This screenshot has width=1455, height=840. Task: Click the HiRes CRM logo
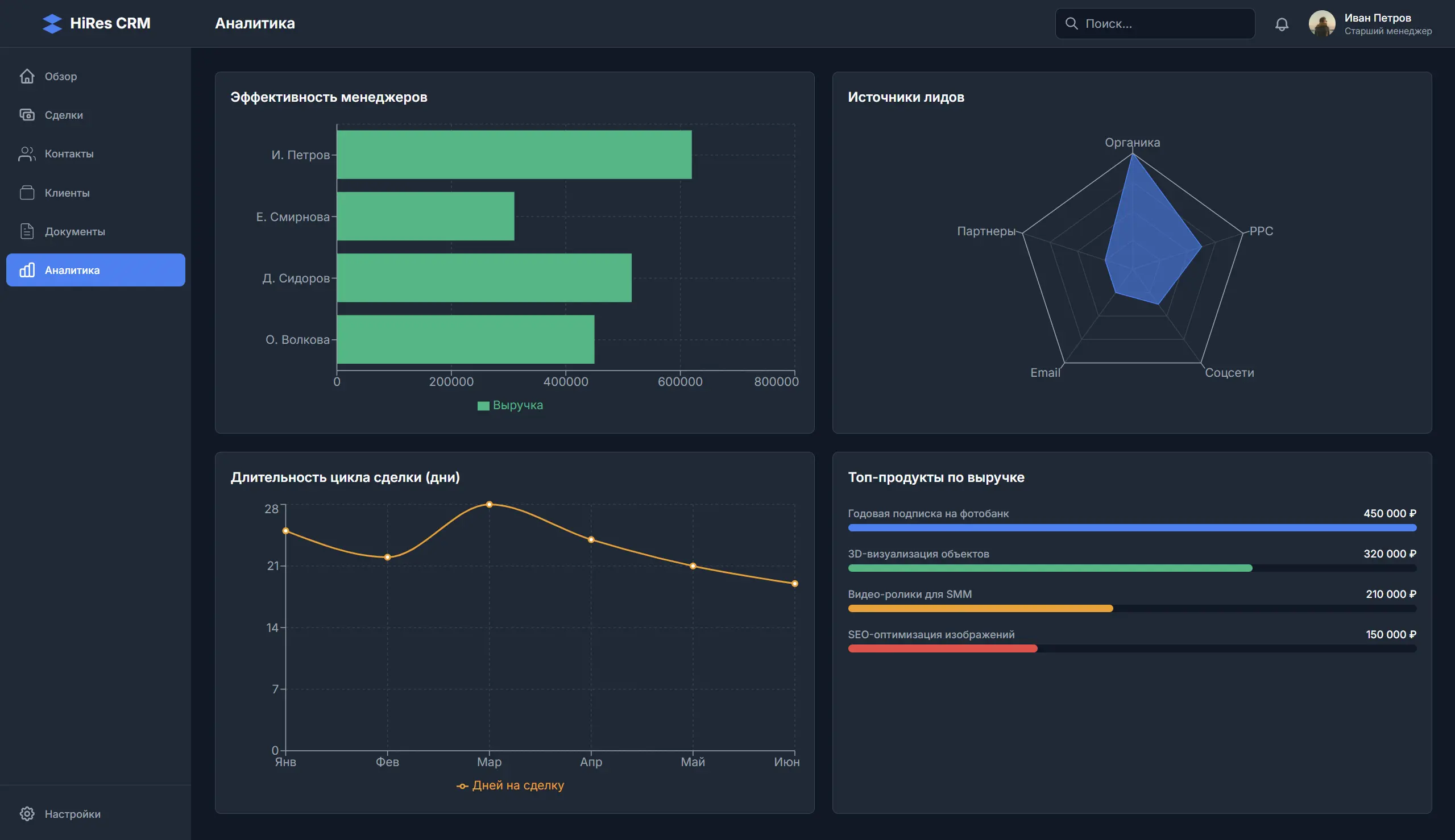pos(96,23)
